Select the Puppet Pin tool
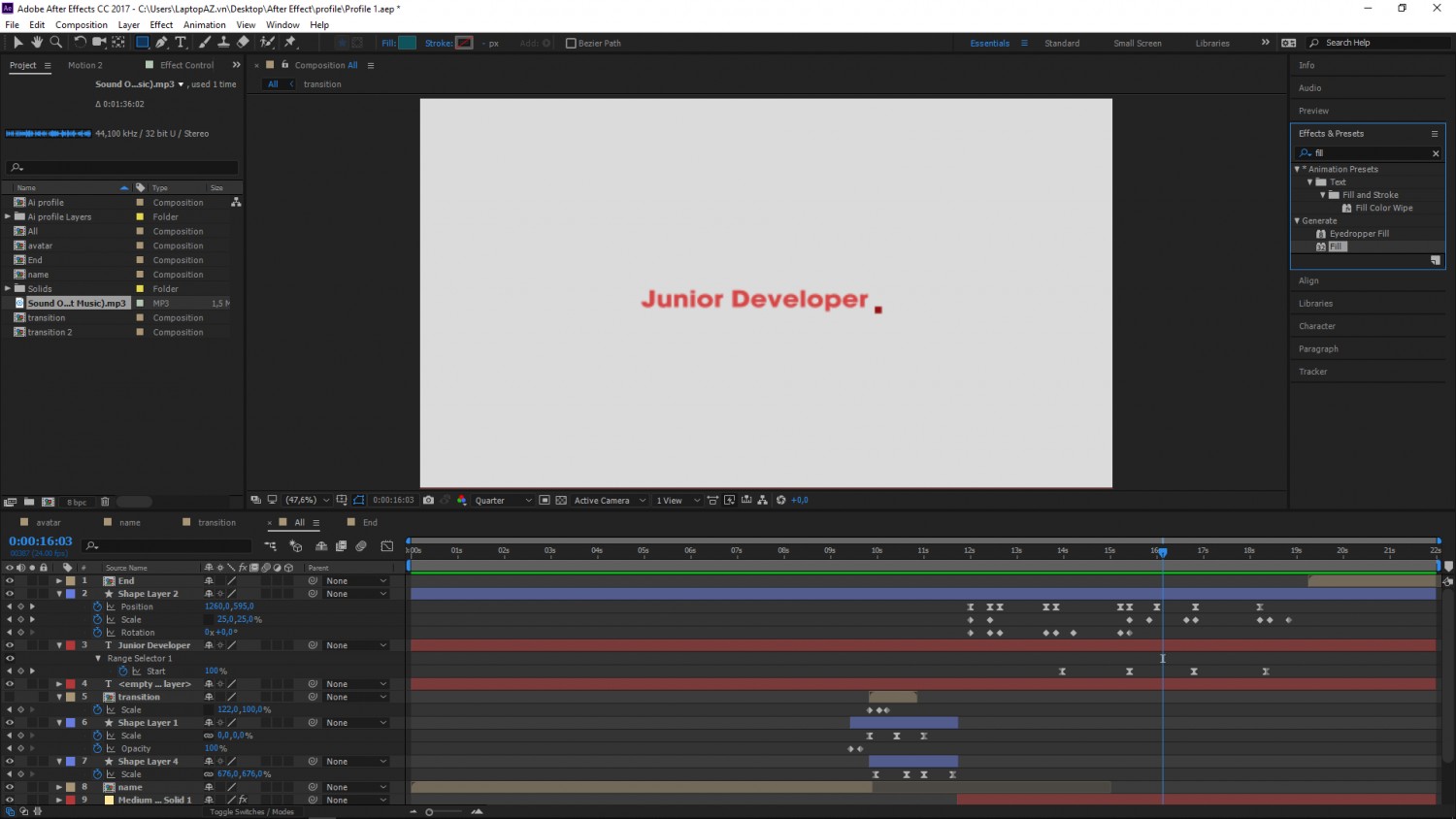1456x819 pixels. pyautogui.click(x=290, y=43)
